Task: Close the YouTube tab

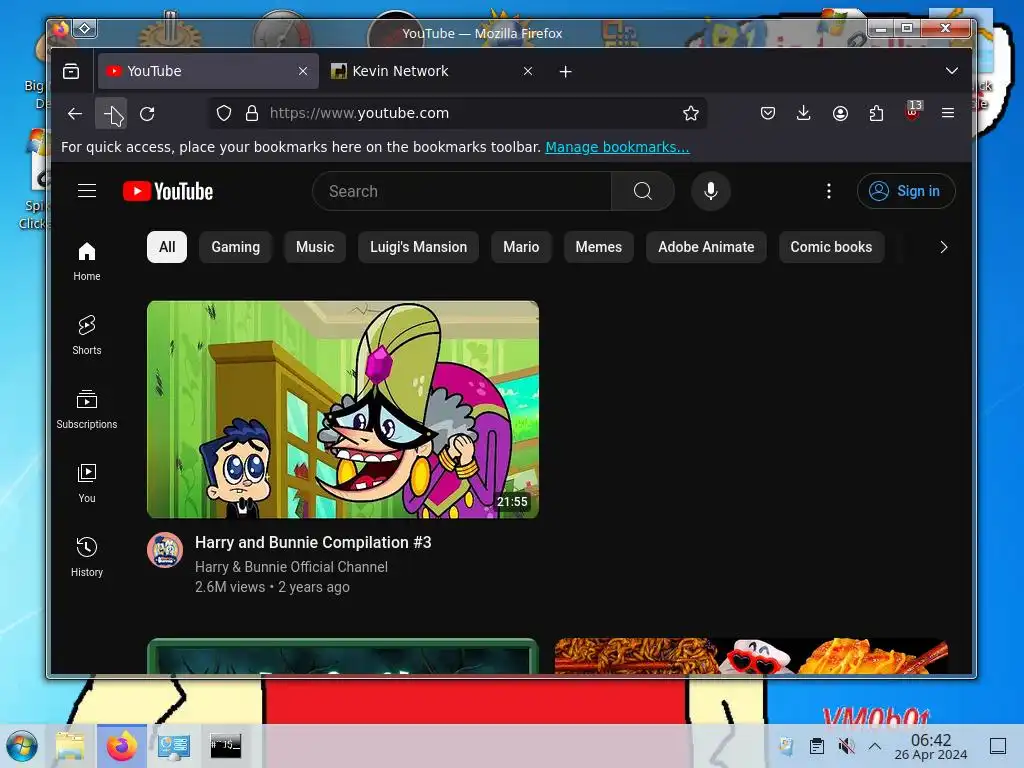Action: (x=303, y=71)
